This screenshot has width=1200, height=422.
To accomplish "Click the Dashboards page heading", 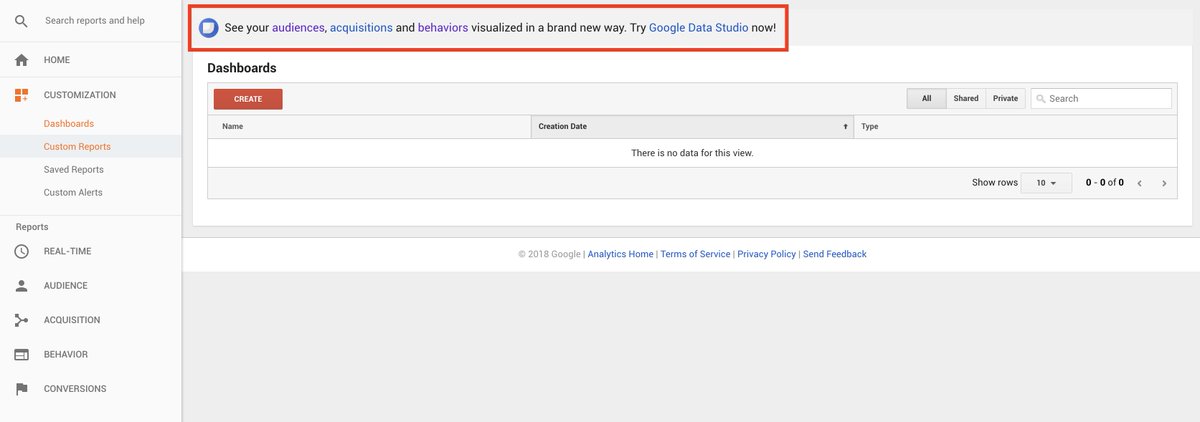I will click(x=242, y=68).
